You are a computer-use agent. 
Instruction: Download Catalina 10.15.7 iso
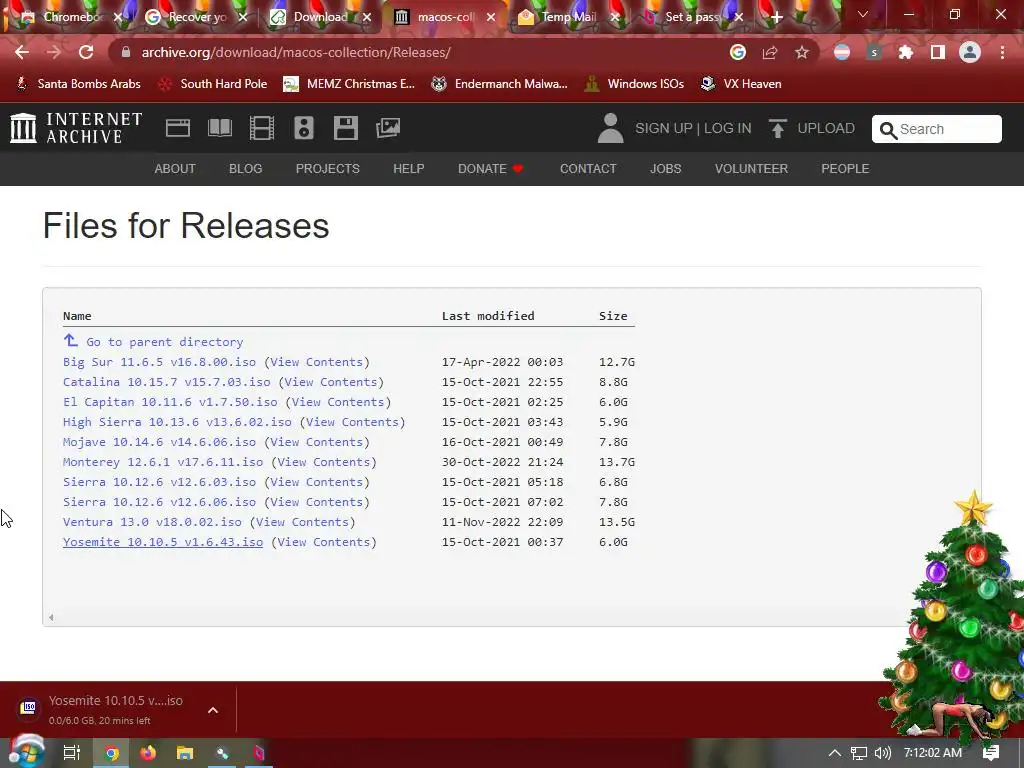click(x=167, y=382)
